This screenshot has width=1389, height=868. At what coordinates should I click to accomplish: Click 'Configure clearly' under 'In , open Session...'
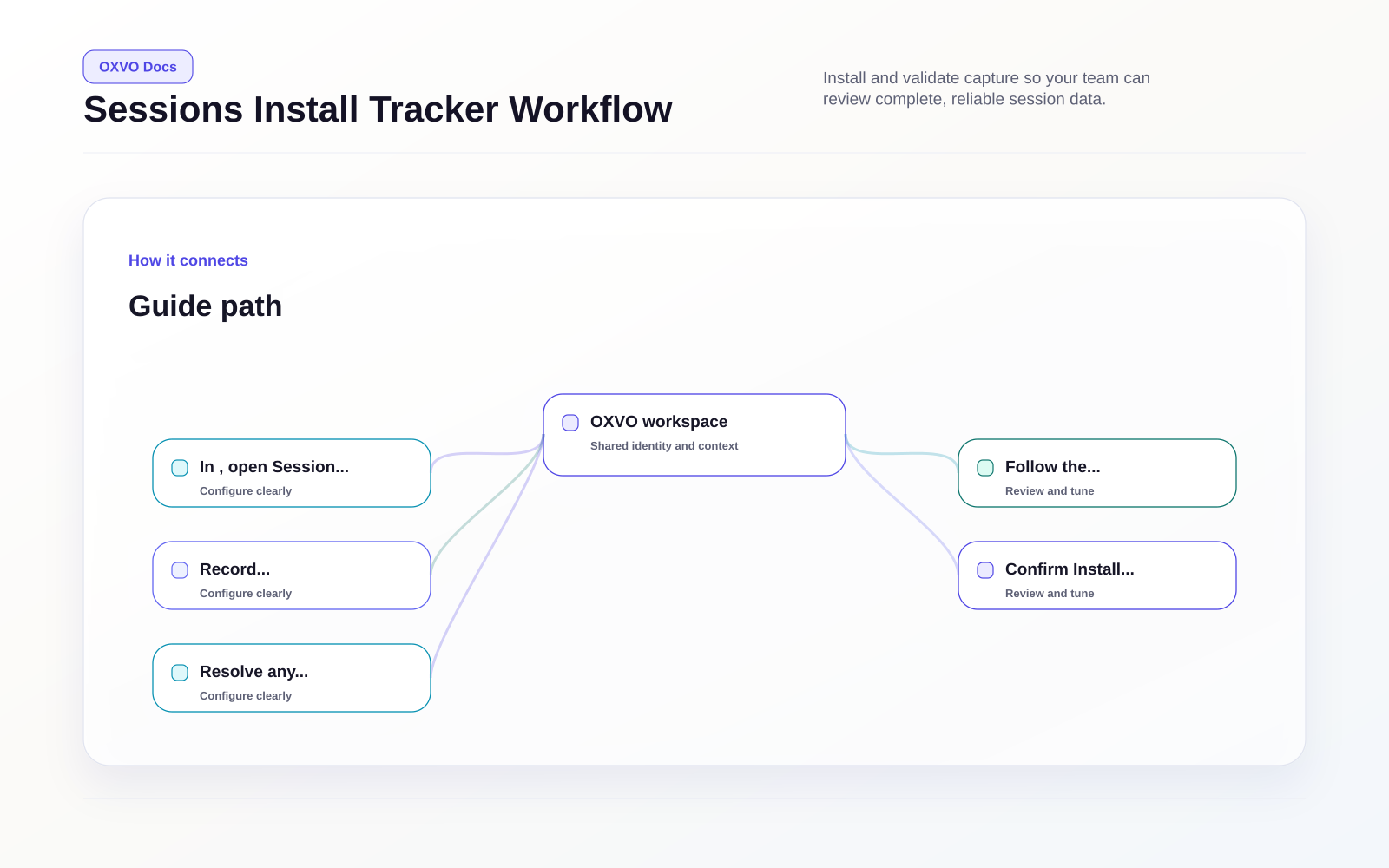[x=246, y=491]
